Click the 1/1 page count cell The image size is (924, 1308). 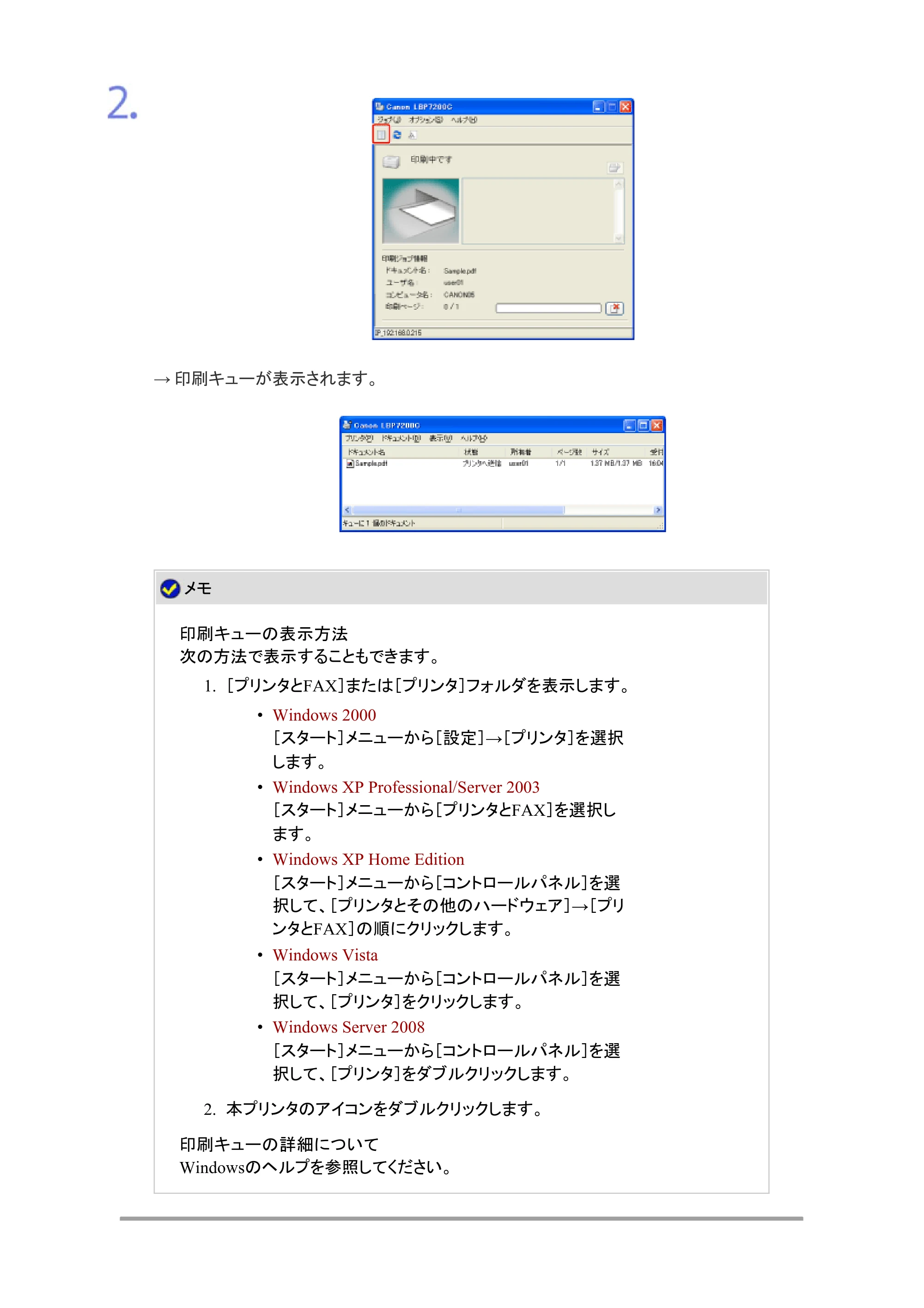click(560, 464)
